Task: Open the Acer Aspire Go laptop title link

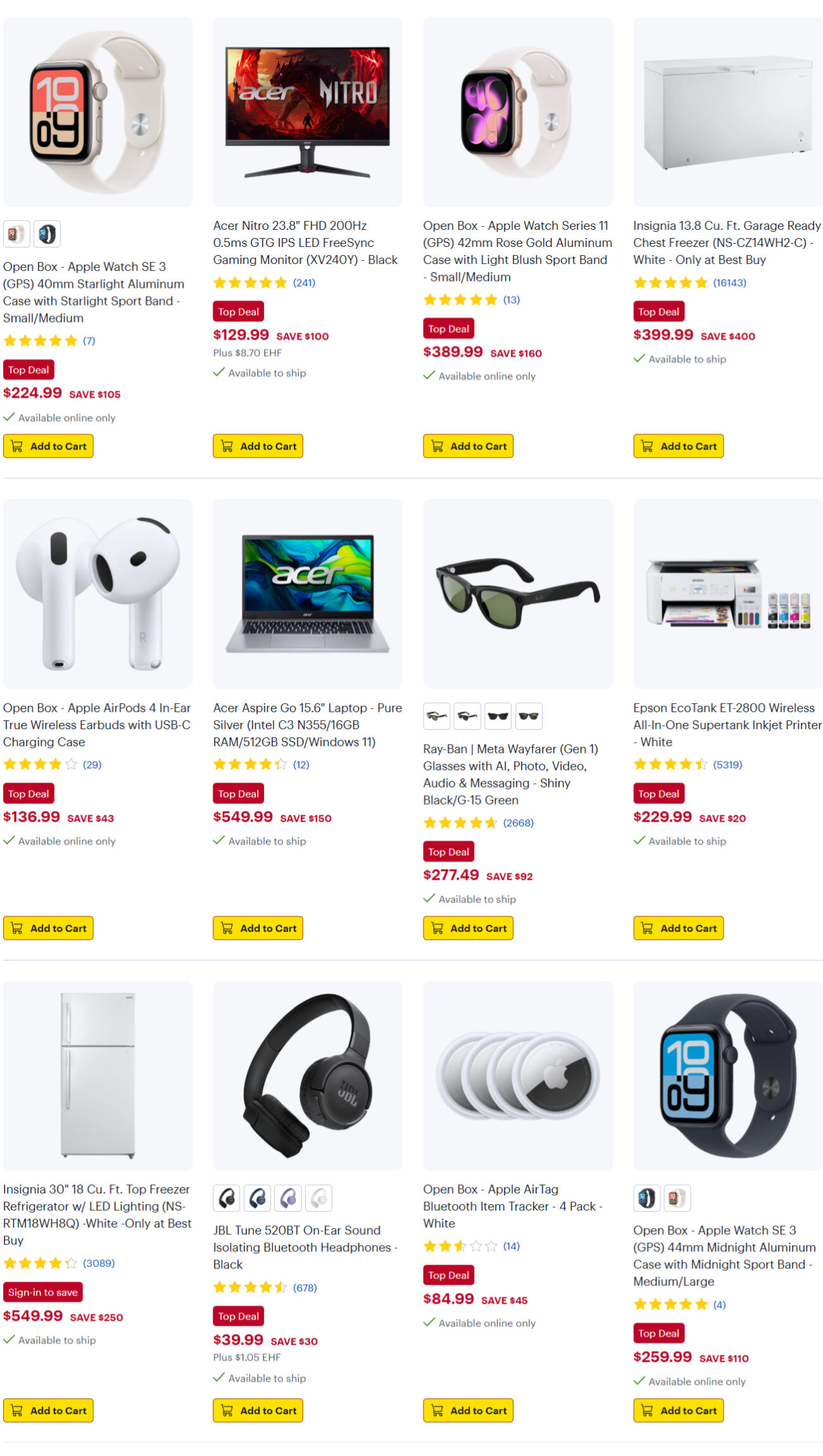Action: [308, 725]
